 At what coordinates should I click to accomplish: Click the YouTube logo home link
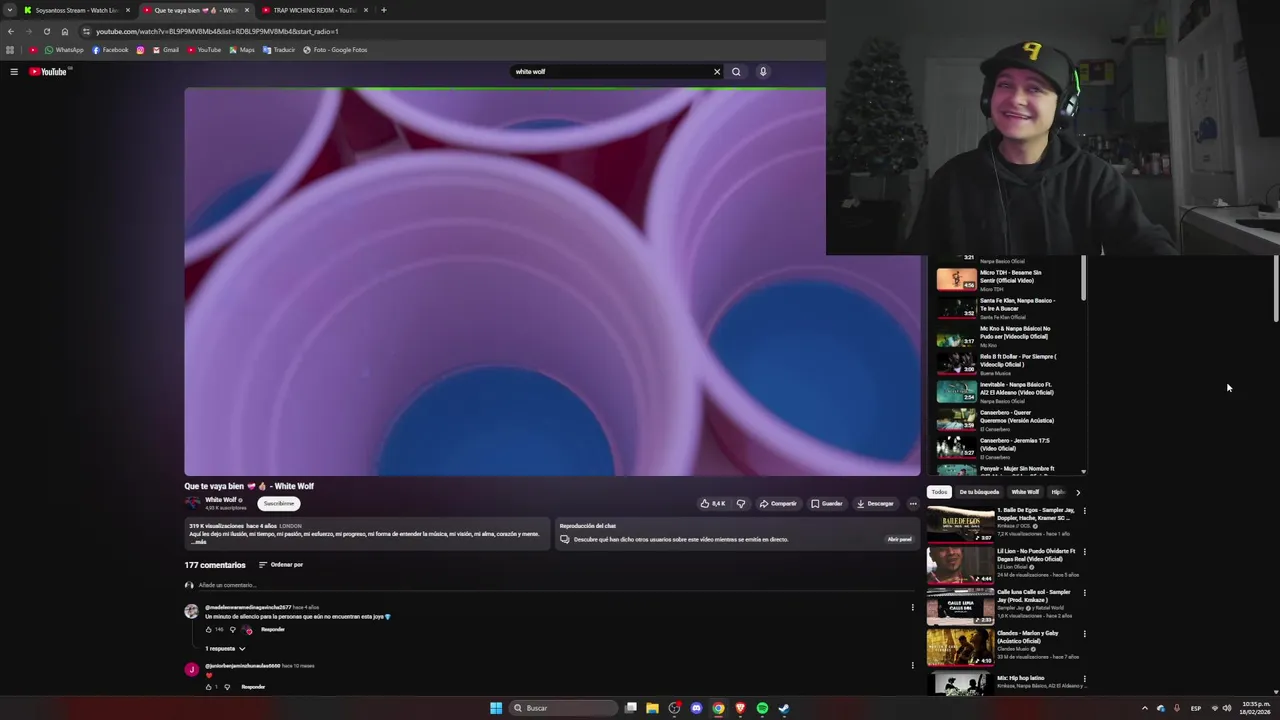[x=49, y=71]
